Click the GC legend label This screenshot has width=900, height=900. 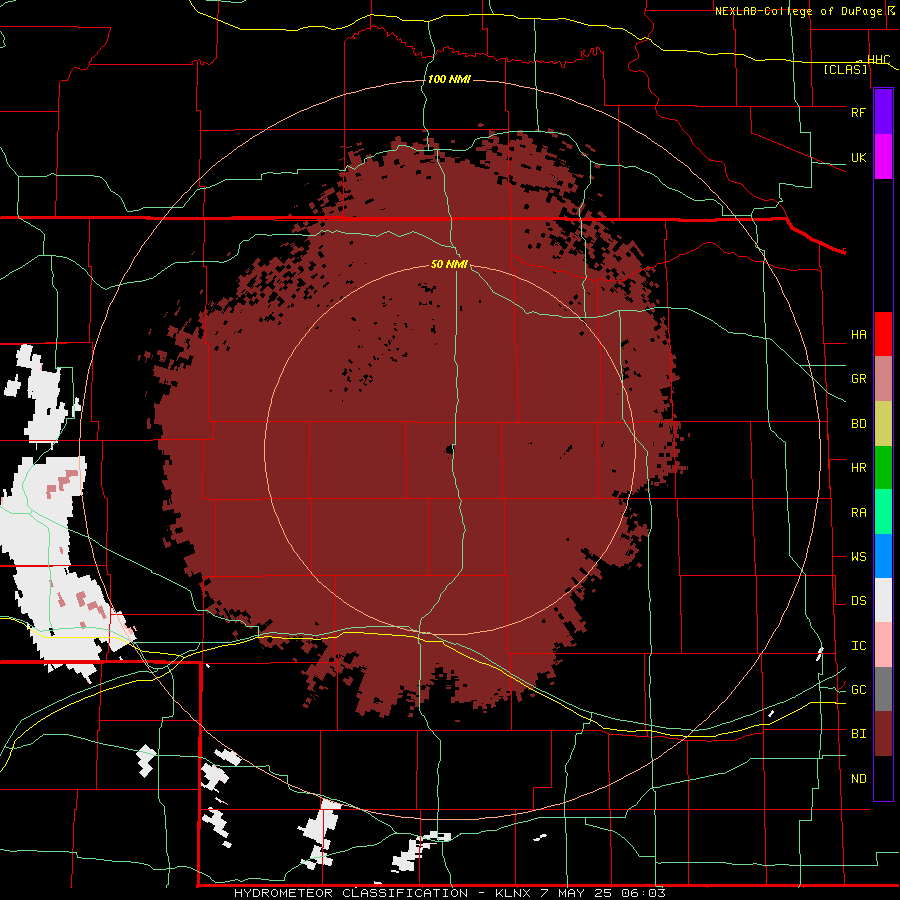coord(859,690)
